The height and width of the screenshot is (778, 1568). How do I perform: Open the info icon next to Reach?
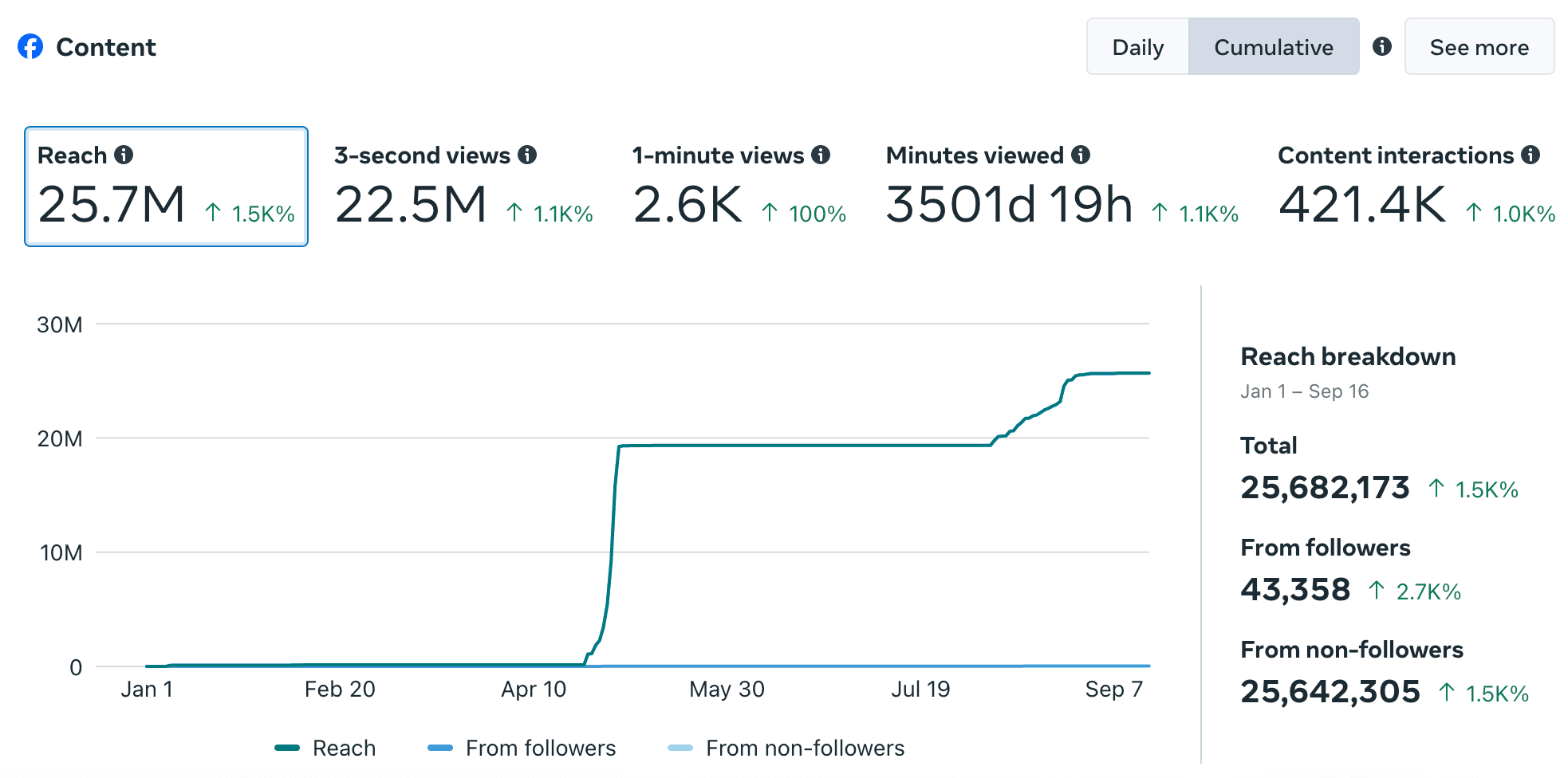pos(124,155)
